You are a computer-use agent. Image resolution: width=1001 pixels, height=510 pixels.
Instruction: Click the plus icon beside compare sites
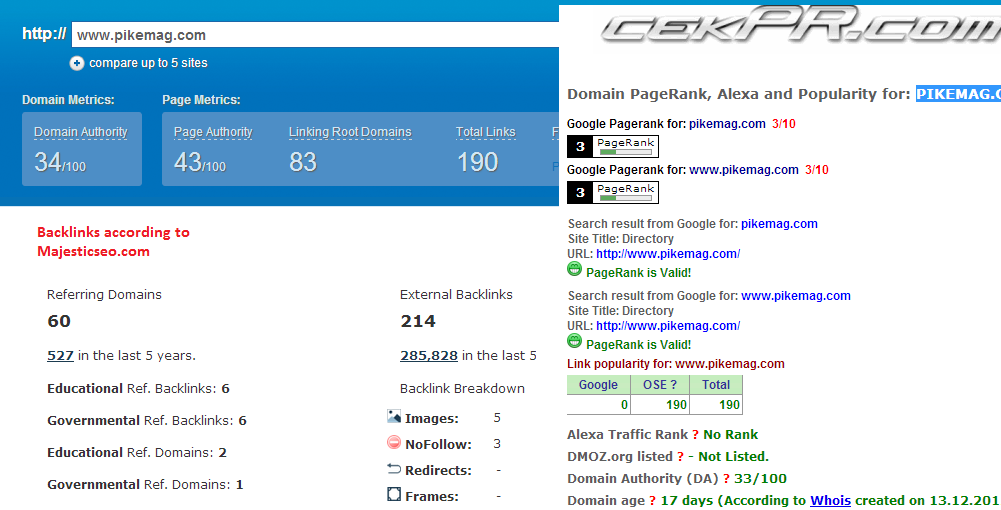(77, 63)
